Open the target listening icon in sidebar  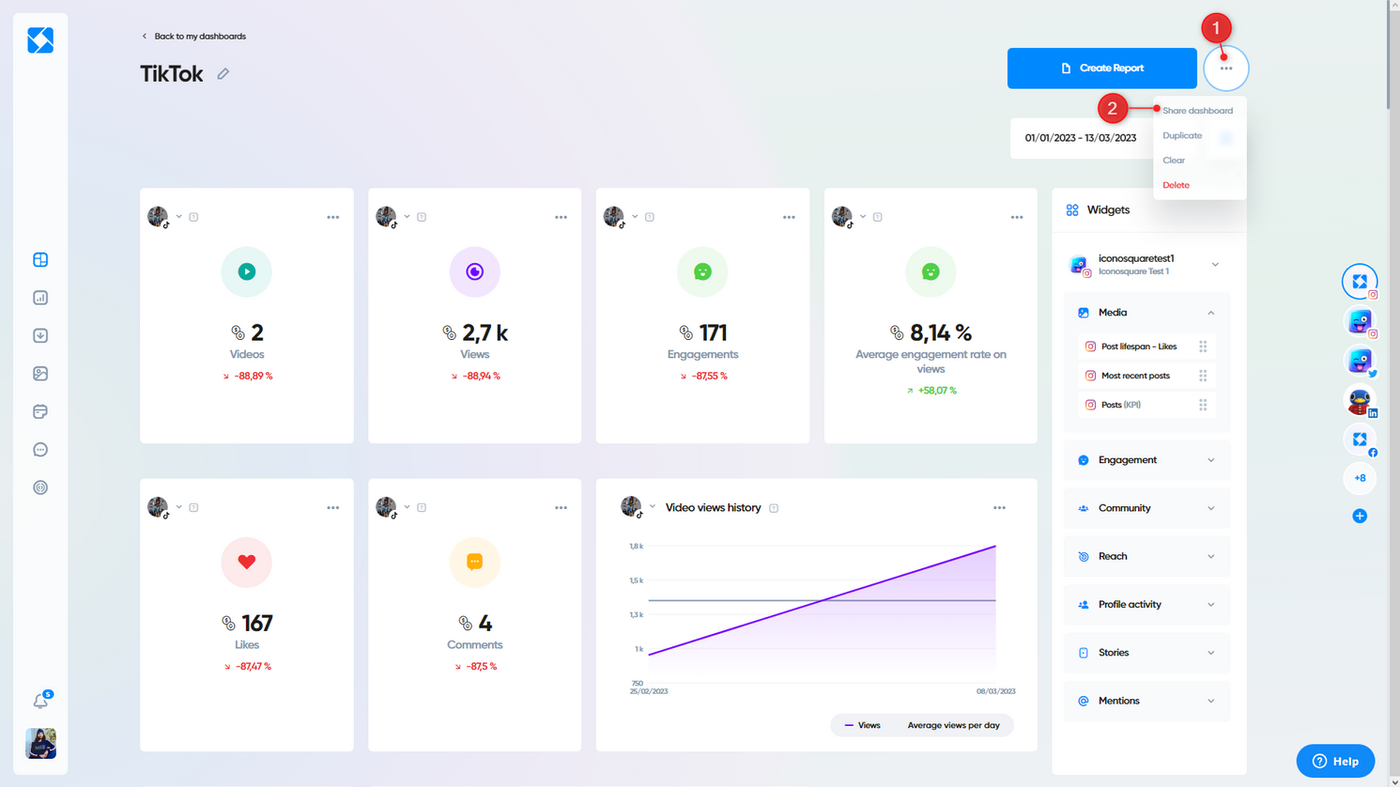[40, 488]
